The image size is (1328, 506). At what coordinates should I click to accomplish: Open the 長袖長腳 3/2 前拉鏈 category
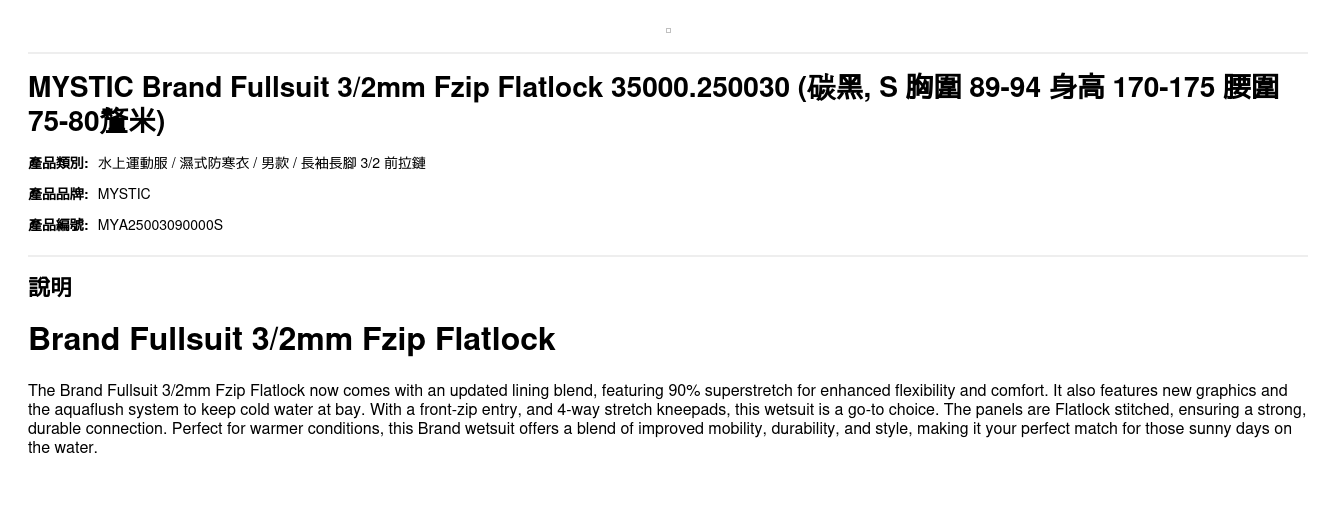coord(363,163)
